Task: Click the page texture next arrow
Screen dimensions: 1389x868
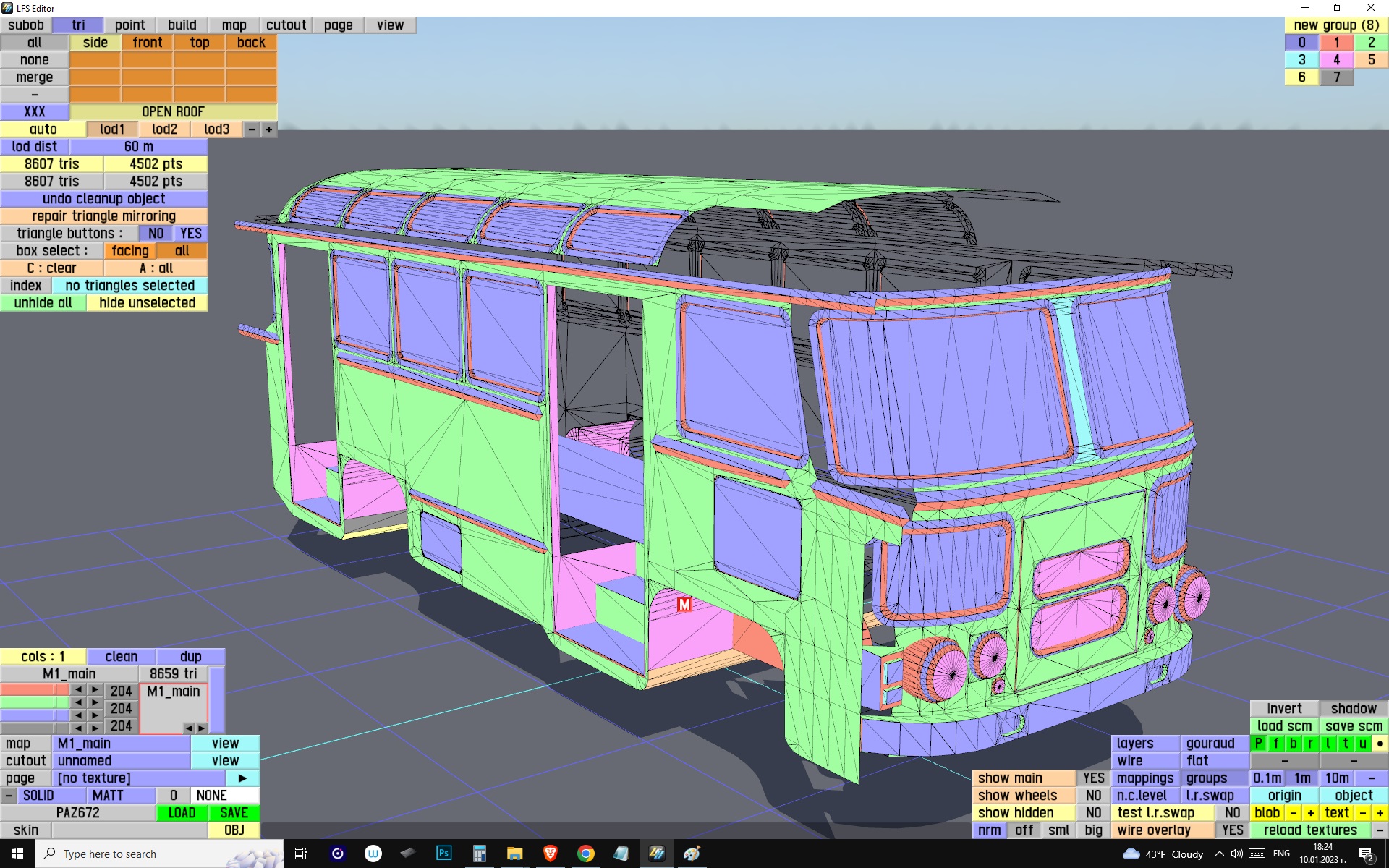Action: [x=242, y=778]
